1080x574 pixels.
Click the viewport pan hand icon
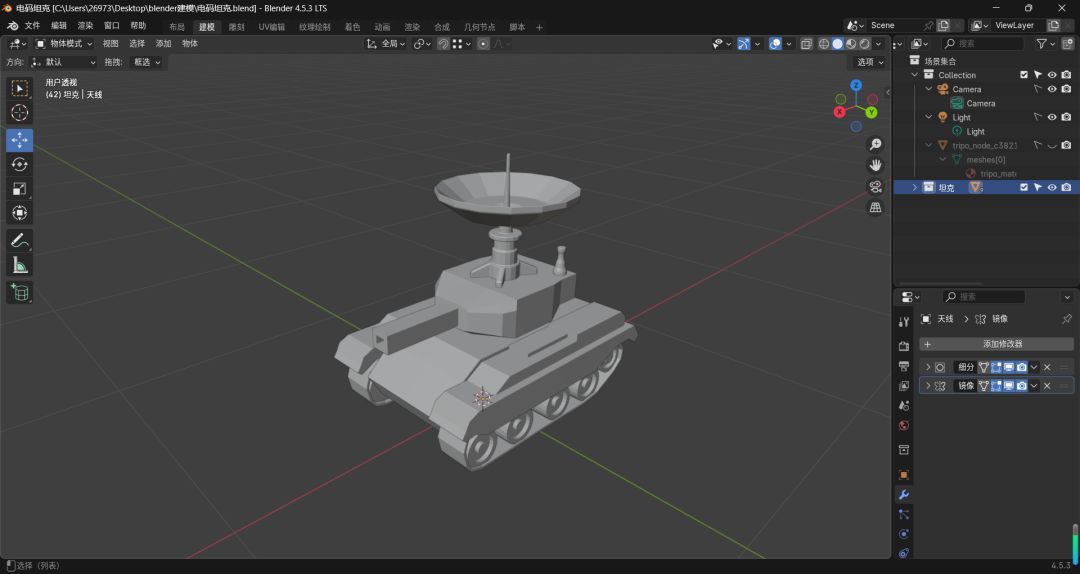pos(875,165)
